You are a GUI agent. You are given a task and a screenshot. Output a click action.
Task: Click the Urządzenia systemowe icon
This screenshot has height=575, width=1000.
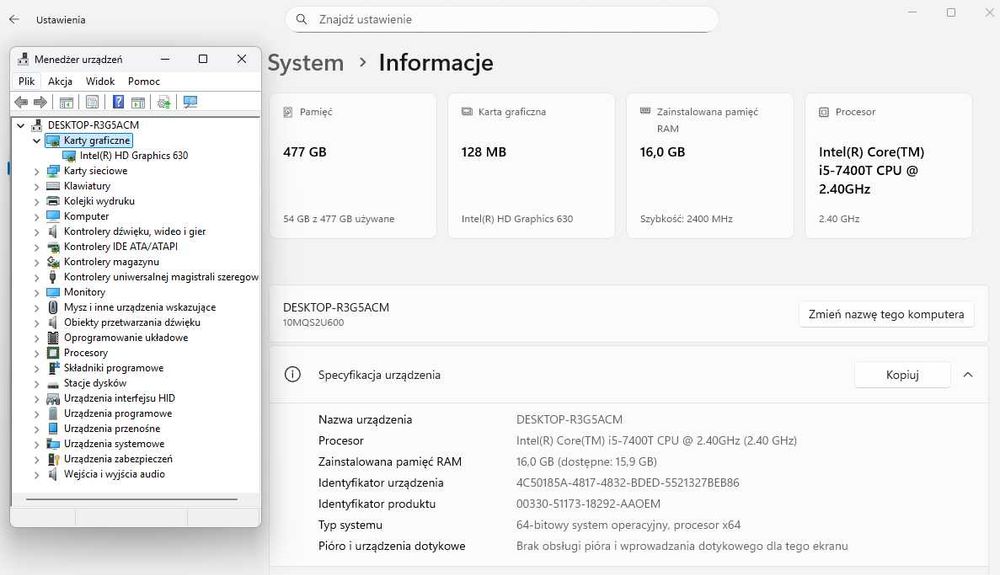[53, 444]
